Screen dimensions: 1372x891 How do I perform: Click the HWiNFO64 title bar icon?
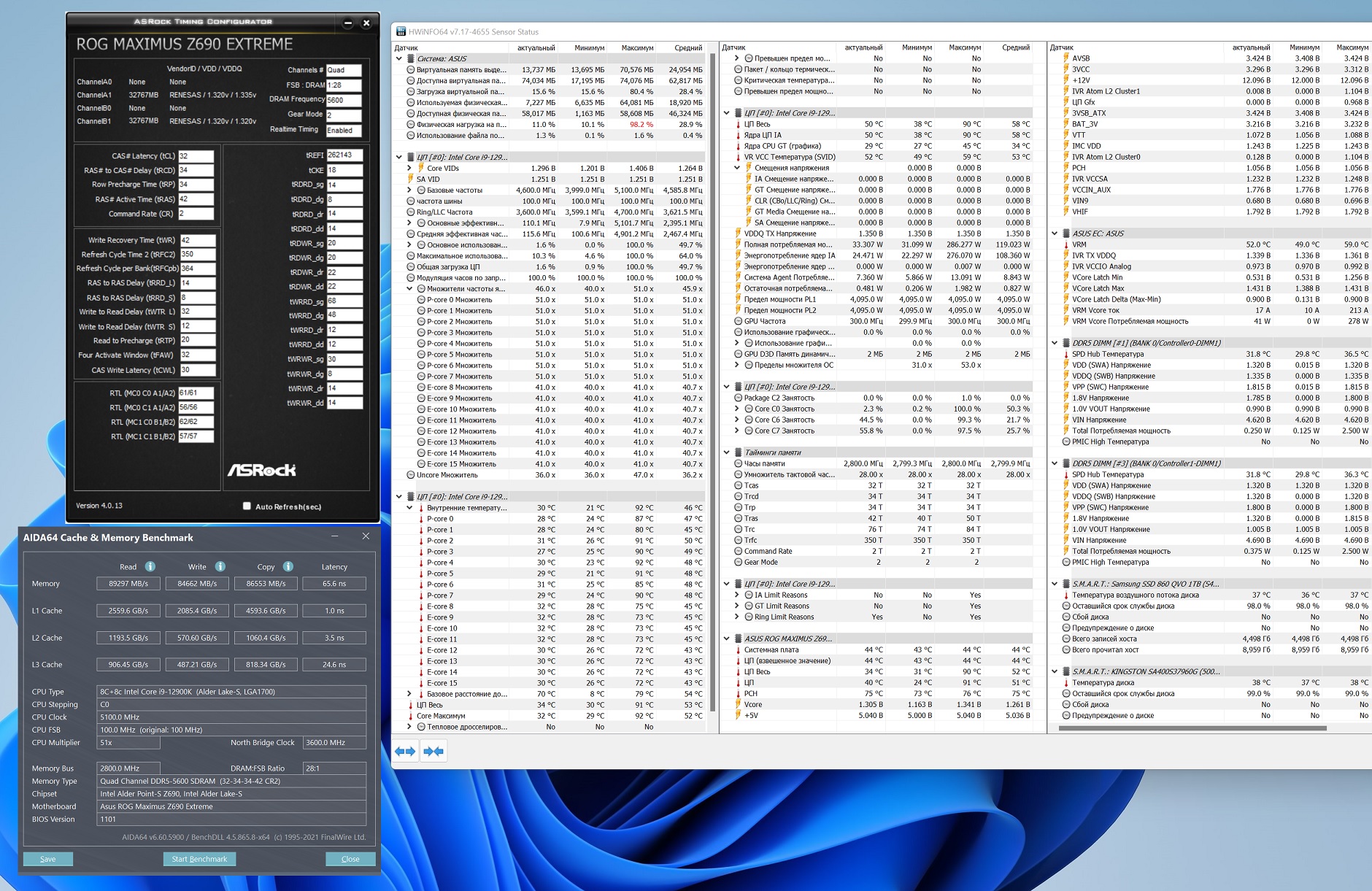(401, 31)
